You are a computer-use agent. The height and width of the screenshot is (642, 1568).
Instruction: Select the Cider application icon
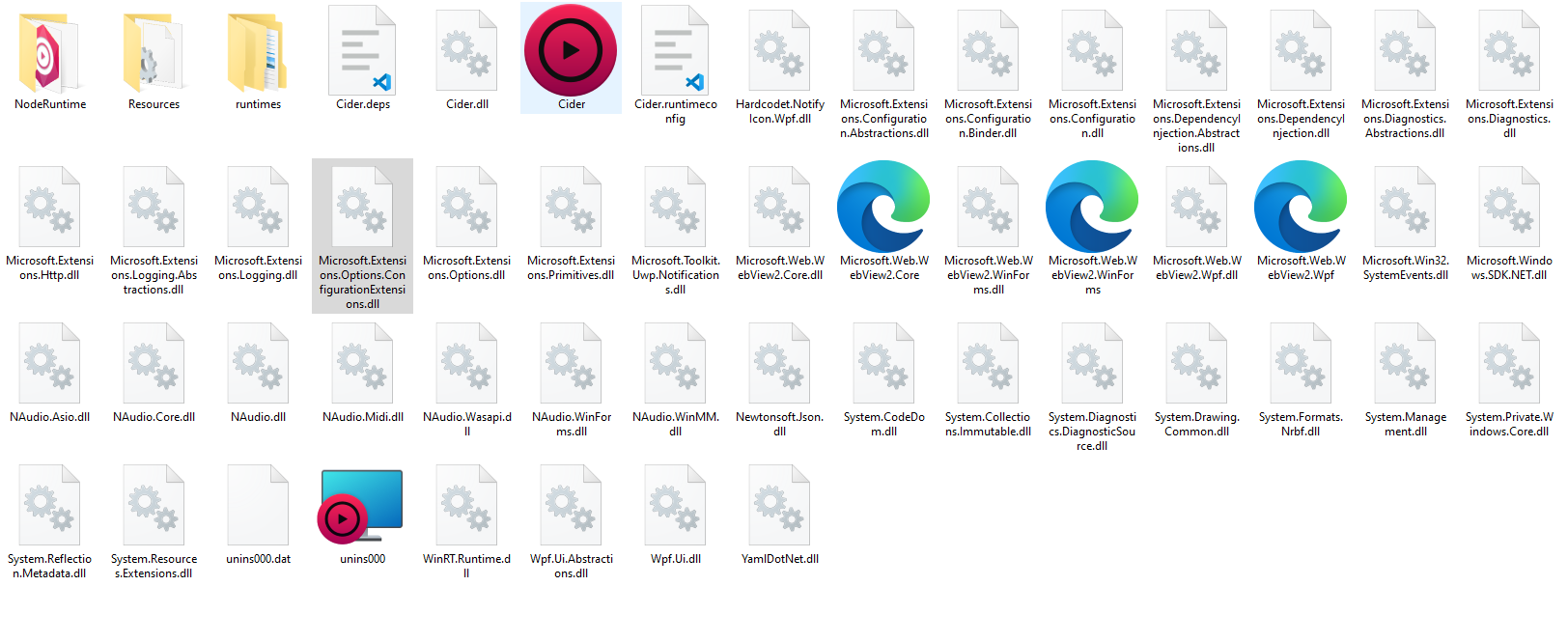(x=571, y=50)
